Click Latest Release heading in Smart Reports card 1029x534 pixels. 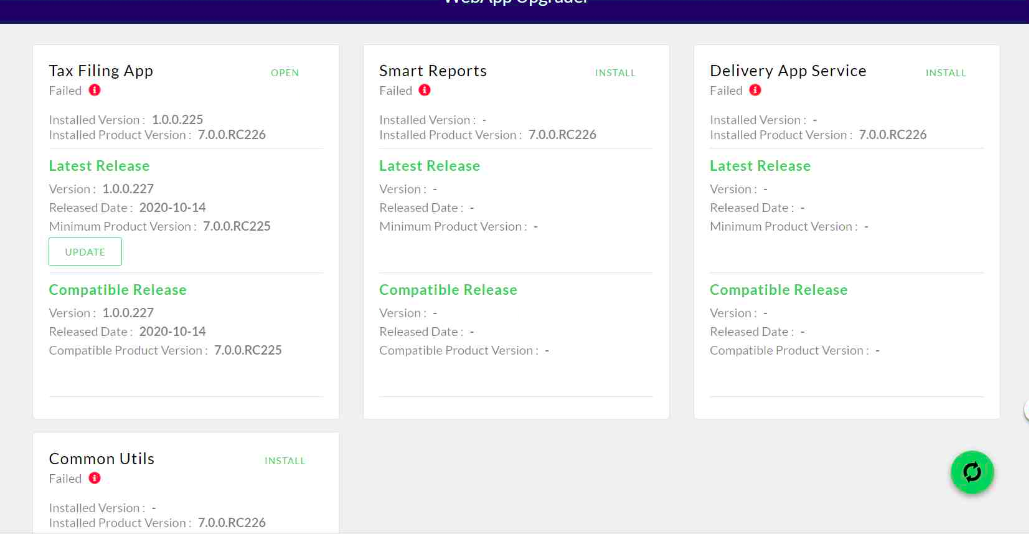429,166
